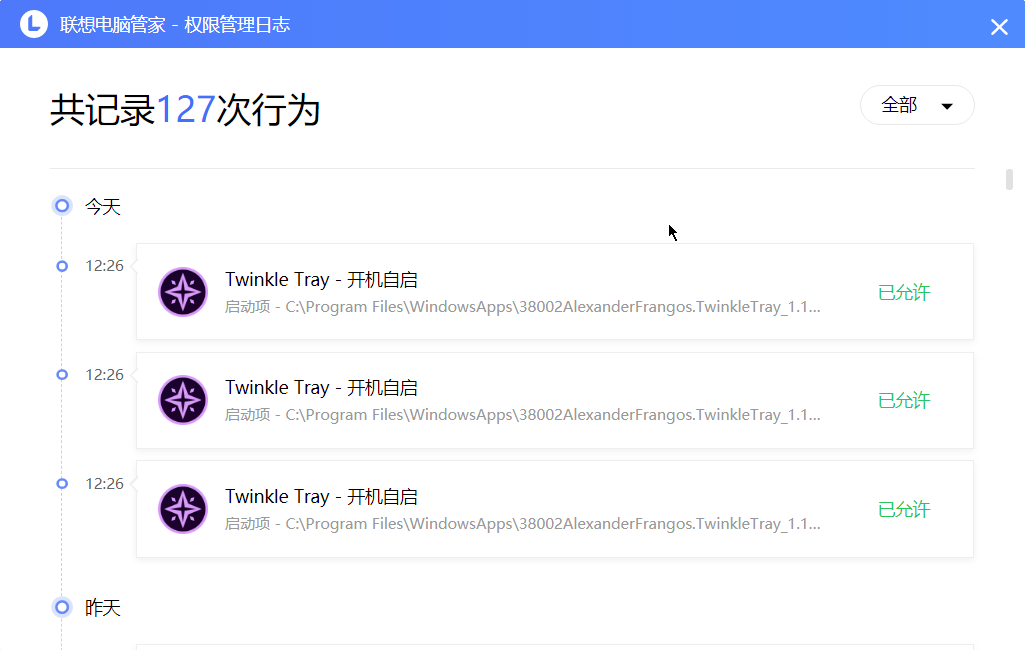Close the 权限管理日志 window
This screenshot has width=1025, height=650.
click(999, 27)
